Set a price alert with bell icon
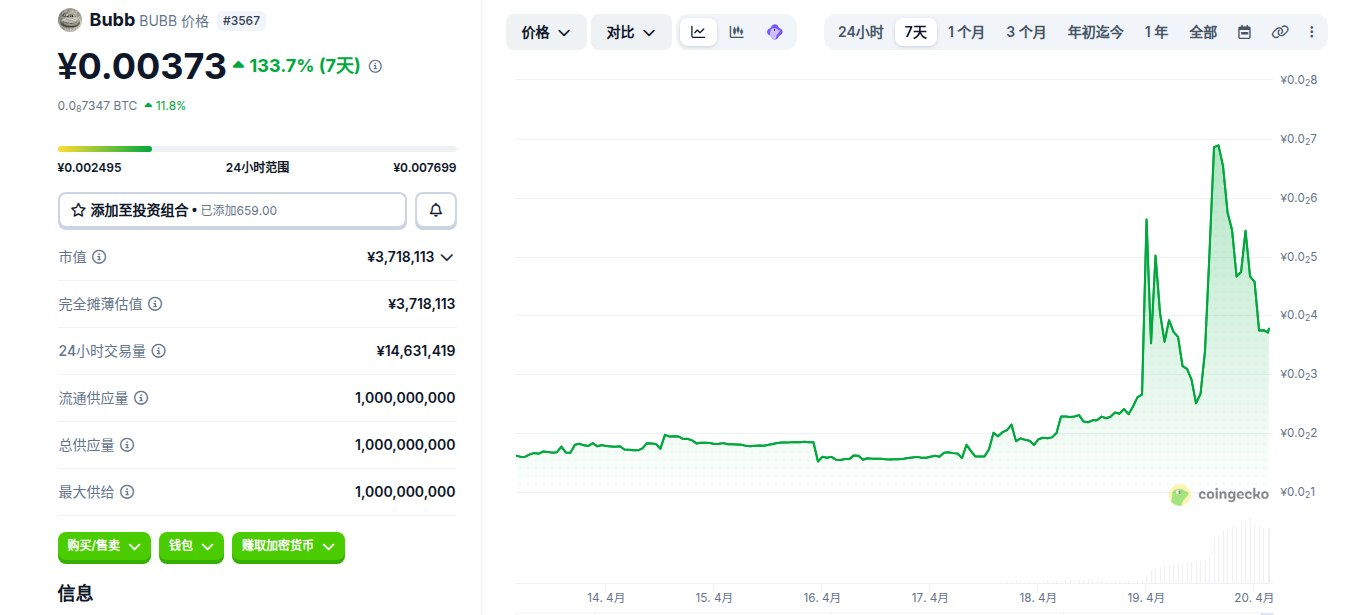1360x615 pixels. 436,211
